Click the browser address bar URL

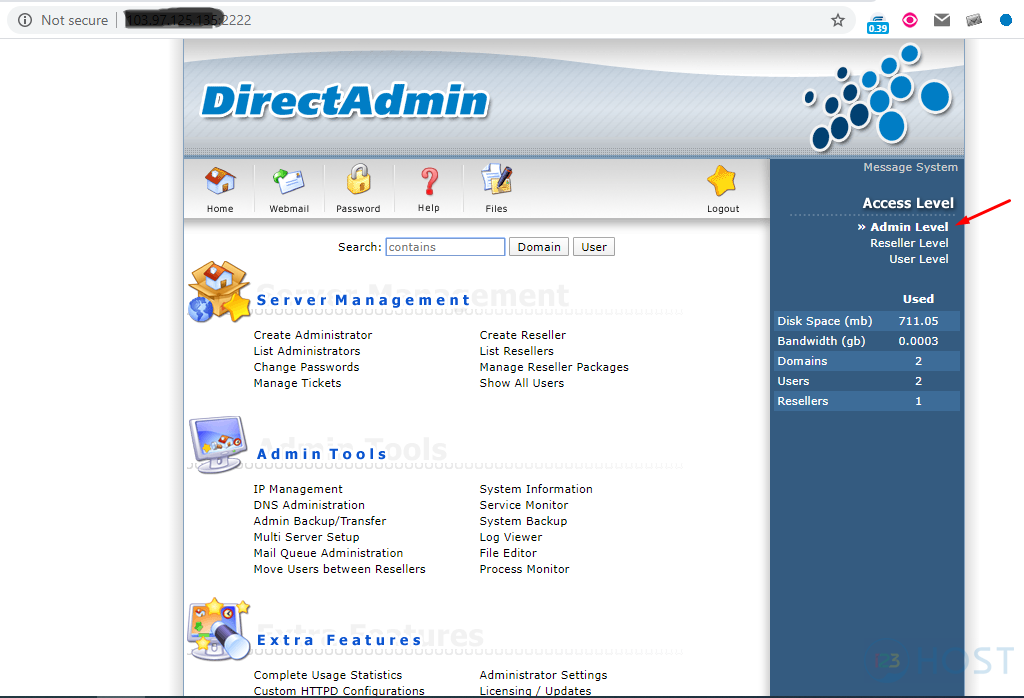click(189, 20)
